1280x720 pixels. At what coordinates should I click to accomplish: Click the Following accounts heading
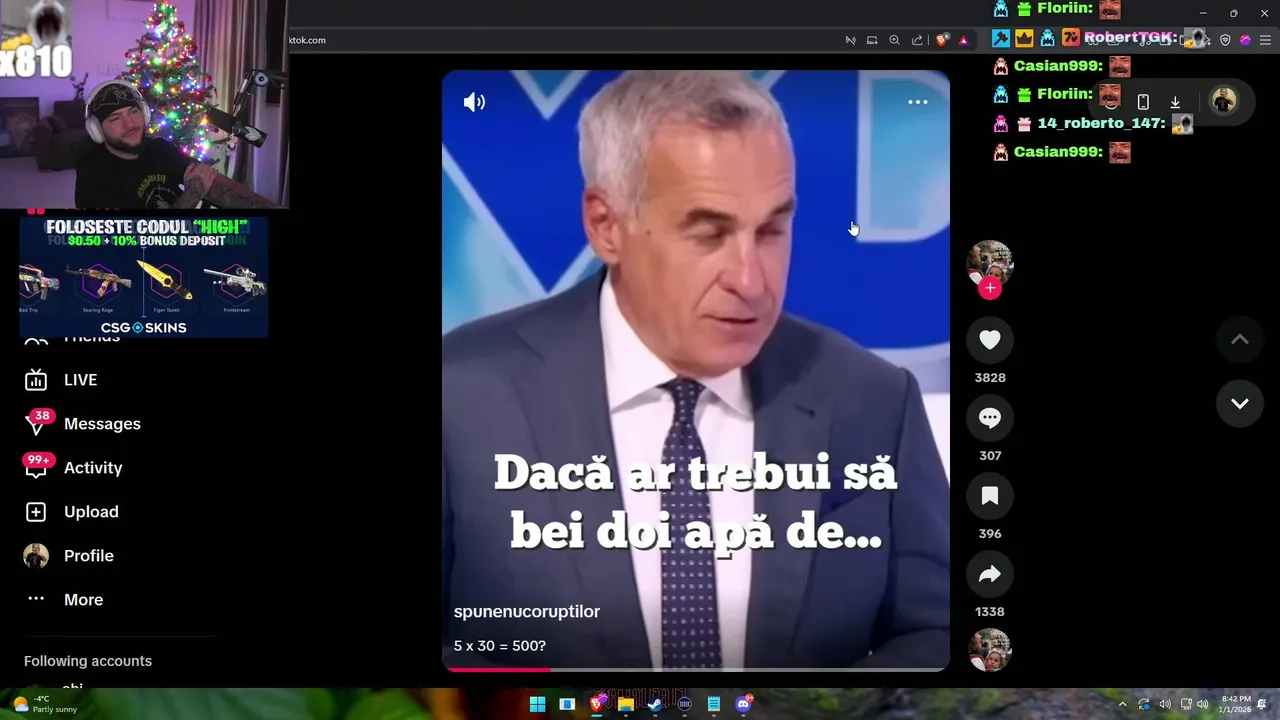[x=88, y=661]
